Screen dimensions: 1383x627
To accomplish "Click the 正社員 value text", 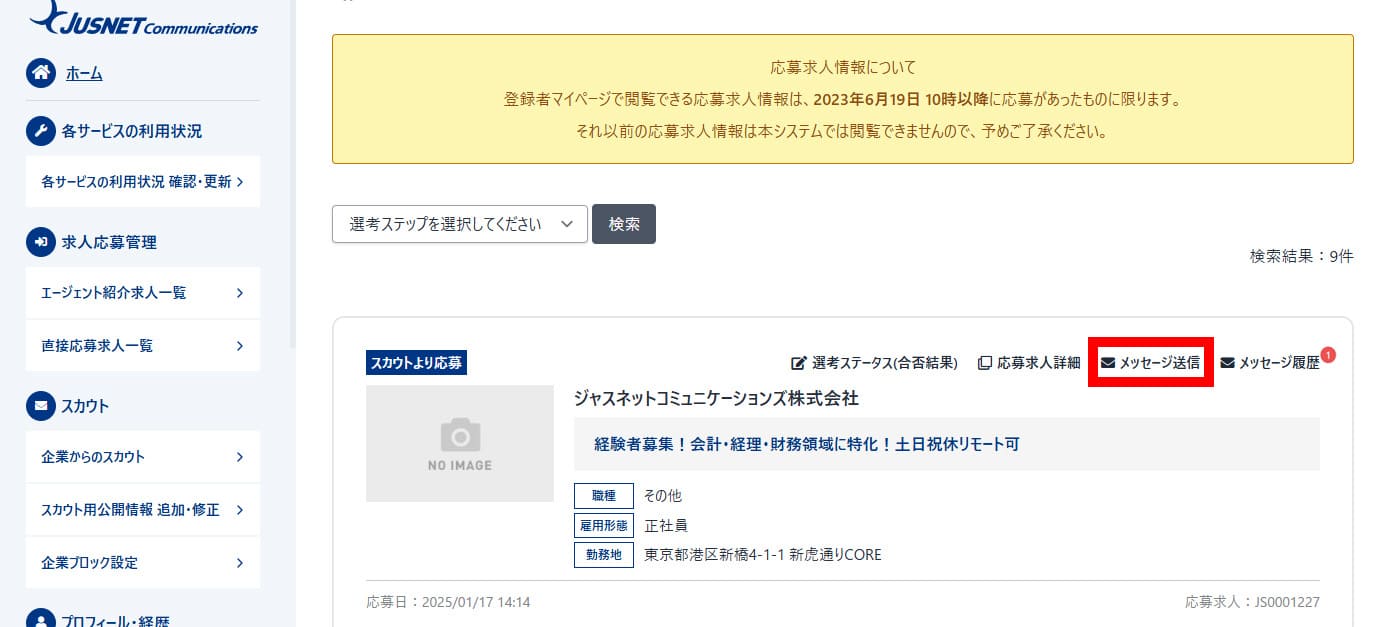I will [666, 525].
